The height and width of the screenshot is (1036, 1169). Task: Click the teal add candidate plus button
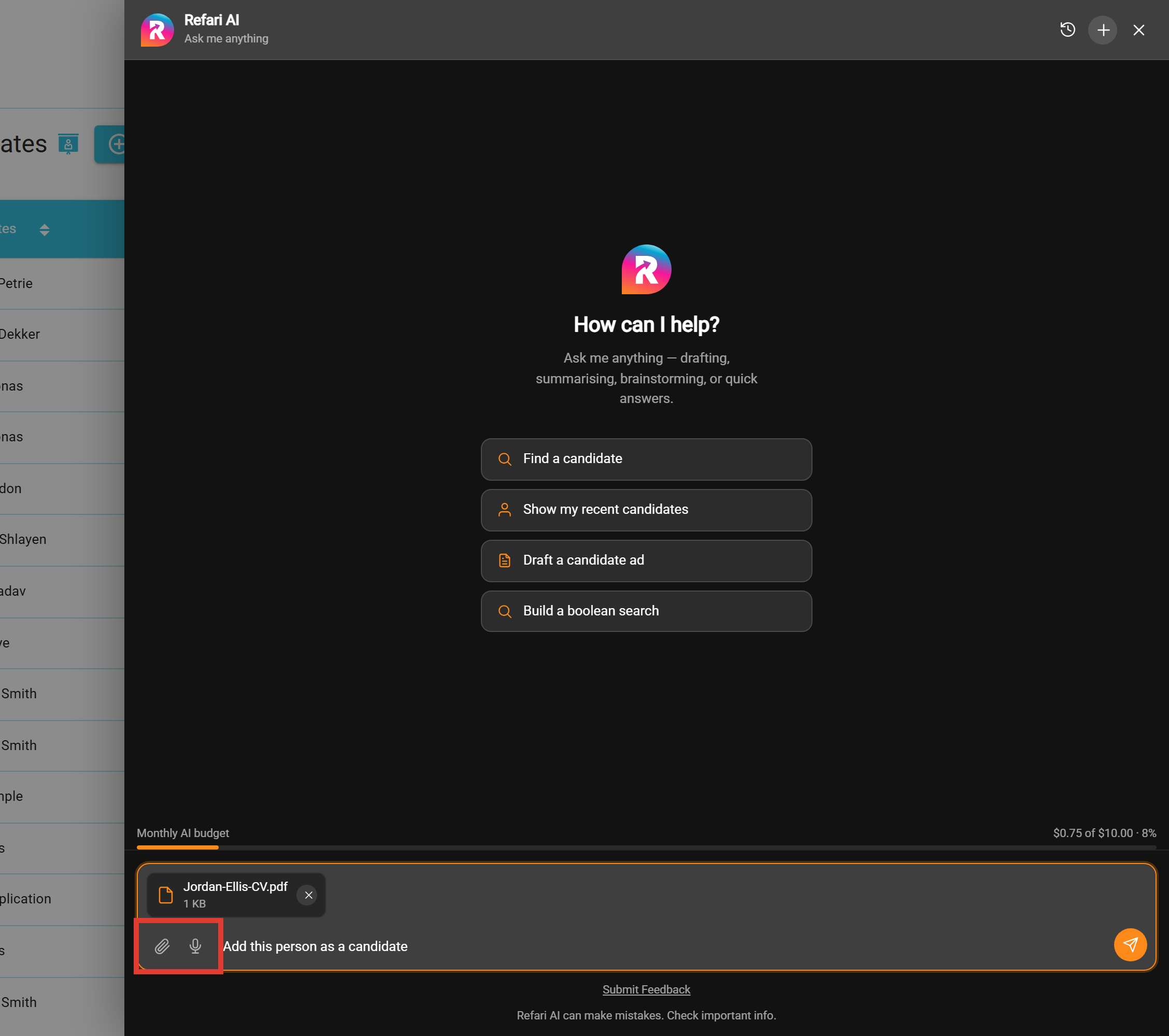point(110,144)
